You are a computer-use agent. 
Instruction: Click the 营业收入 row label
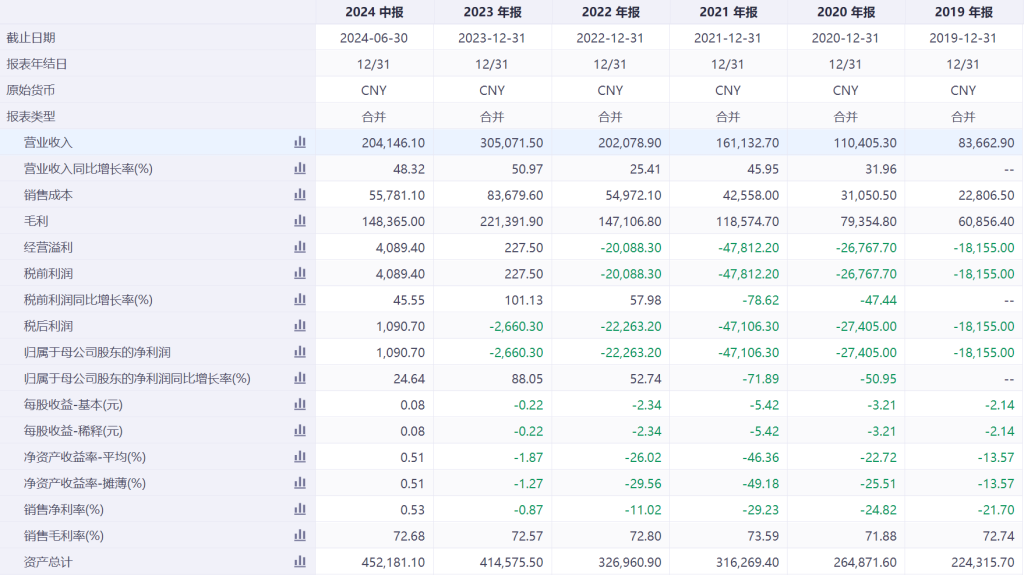pyautogui.click(x=48, y=143)
